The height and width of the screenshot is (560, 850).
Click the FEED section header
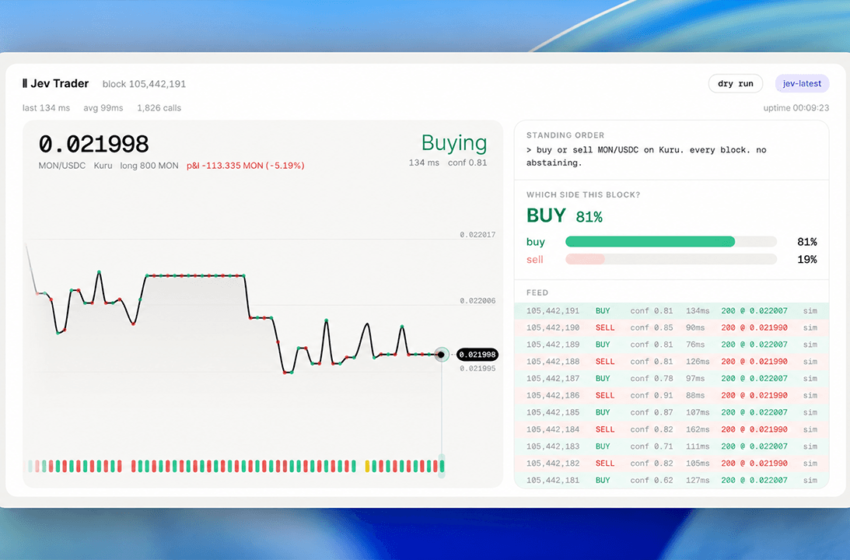pyautogui.click(x=537, y=293)
